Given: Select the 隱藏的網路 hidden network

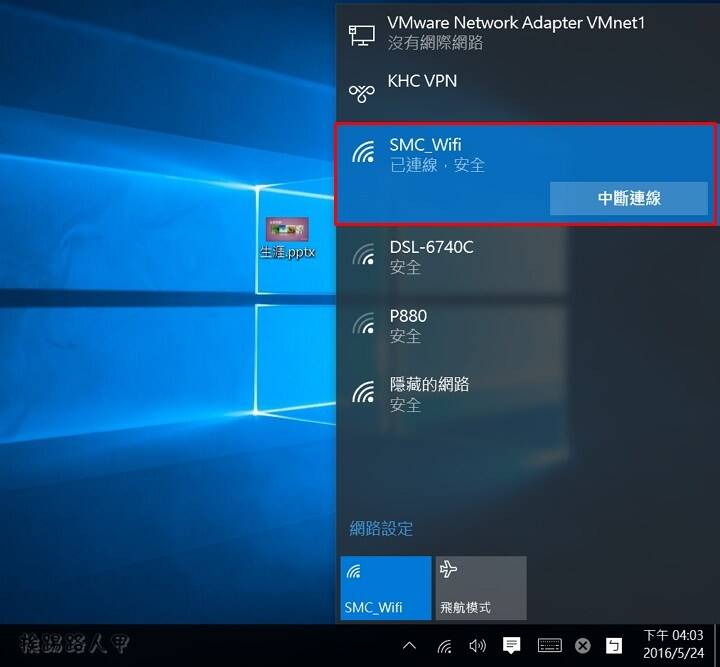Looking at the screenshot, I should [527, 394].
